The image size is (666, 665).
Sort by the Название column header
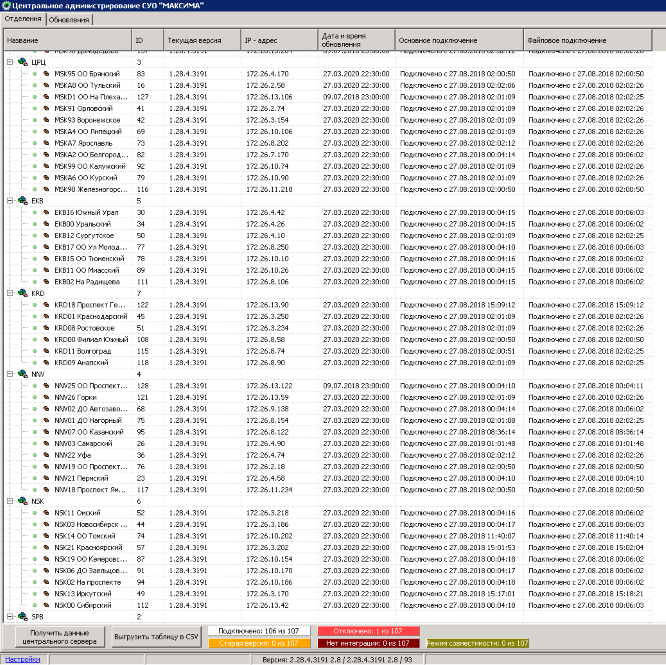point(68,40)
